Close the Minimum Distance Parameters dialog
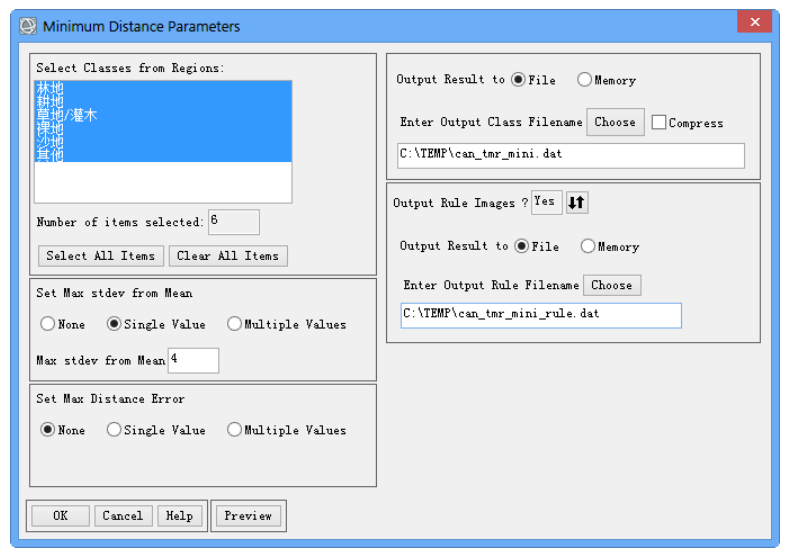The image size is (793, 559). click(x=755, y=22)
